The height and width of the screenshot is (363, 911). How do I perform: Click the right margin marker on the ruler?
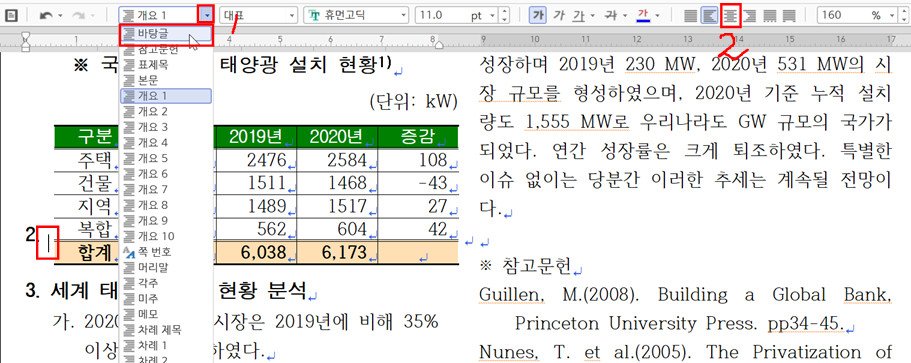pyautogui.click(x=439, y=44)
